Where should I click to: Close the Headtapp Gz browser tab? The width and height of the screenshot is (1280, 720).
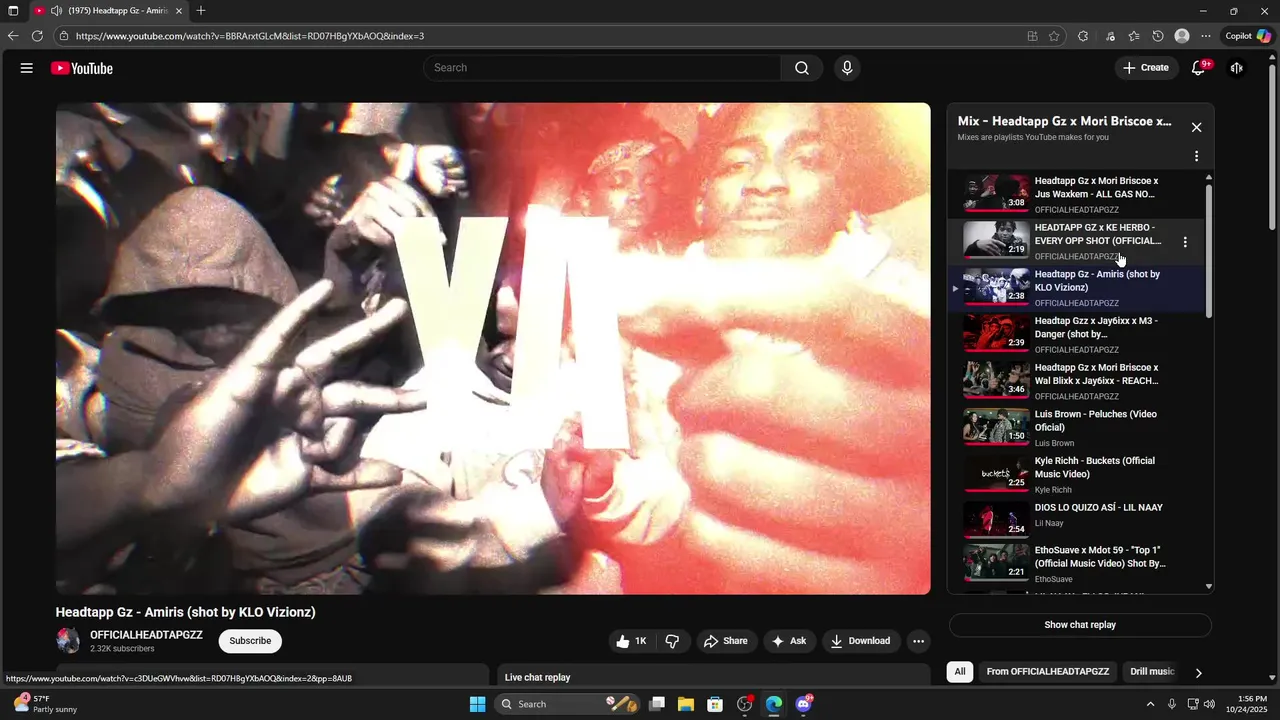(x=179, y=11)
